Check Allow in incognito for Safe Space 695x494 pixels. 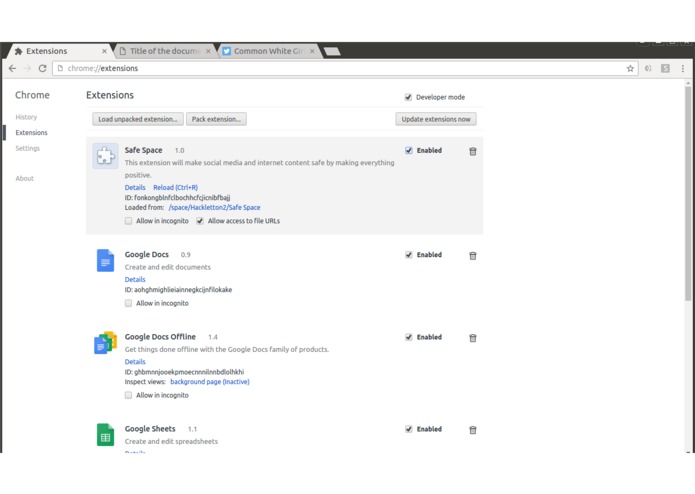click(x=128, y=221)
